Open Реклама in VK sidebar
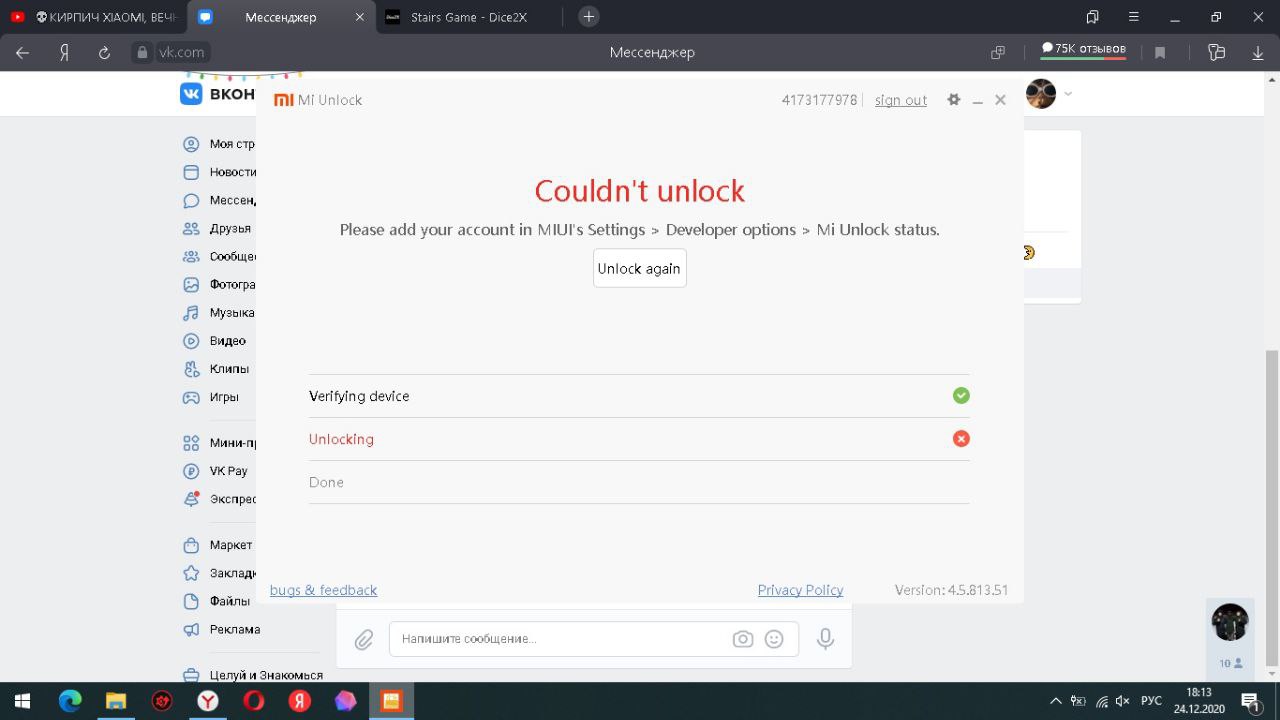The width and height of the screenshot is (1280, 720). pos(221,629)
